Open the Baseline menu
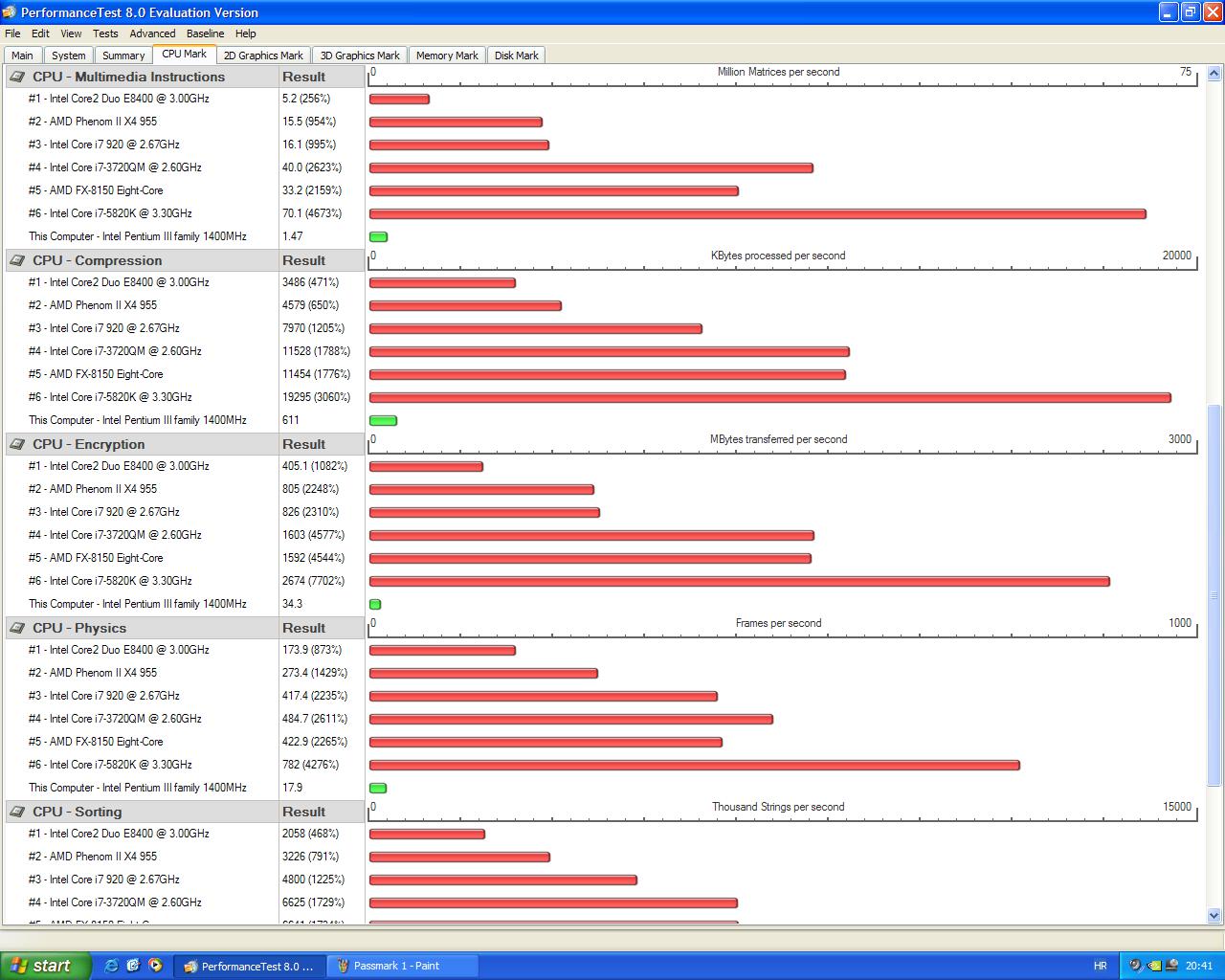This screenshot has width=1225, height=980. point(205,33)
